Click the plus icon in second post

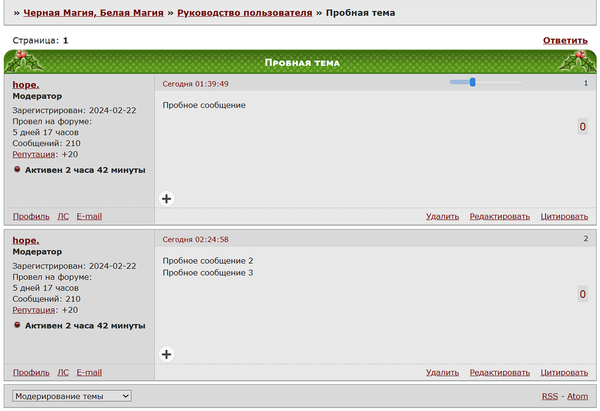pyautogui.click(x=166, y=354)
